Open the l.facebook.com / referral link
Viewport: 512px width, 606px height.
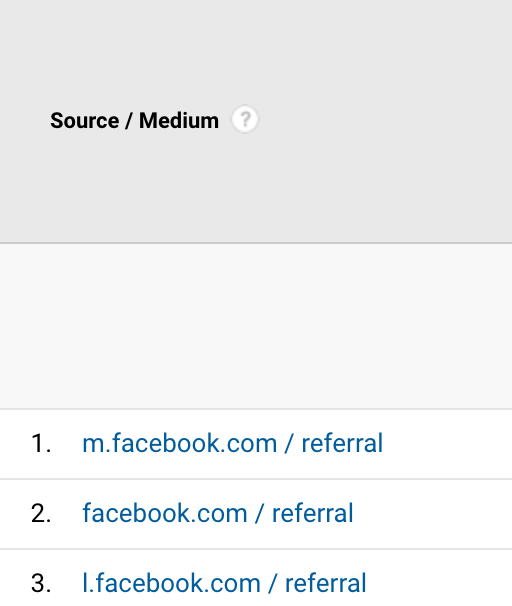coord(224,584)
